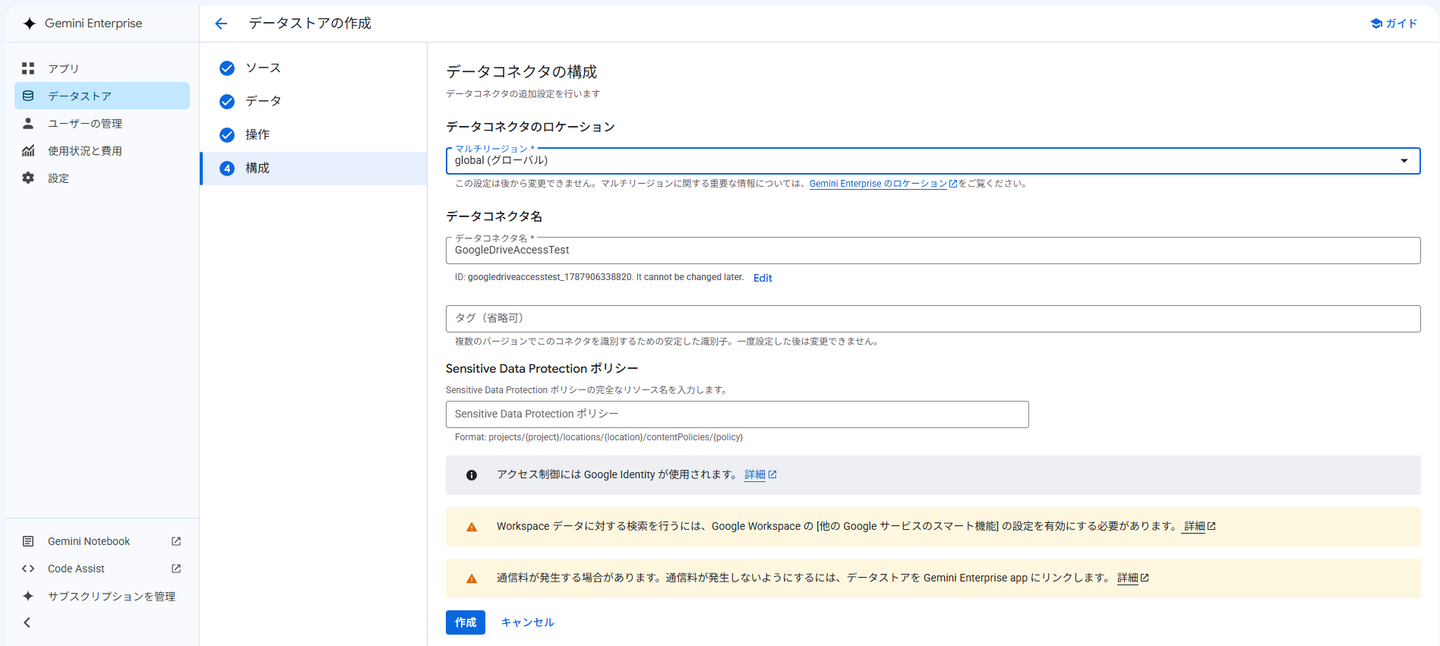1440x646 pixels.
Task: Click external-link icon beside Gemini Notebook
Action: click(176, 541)
